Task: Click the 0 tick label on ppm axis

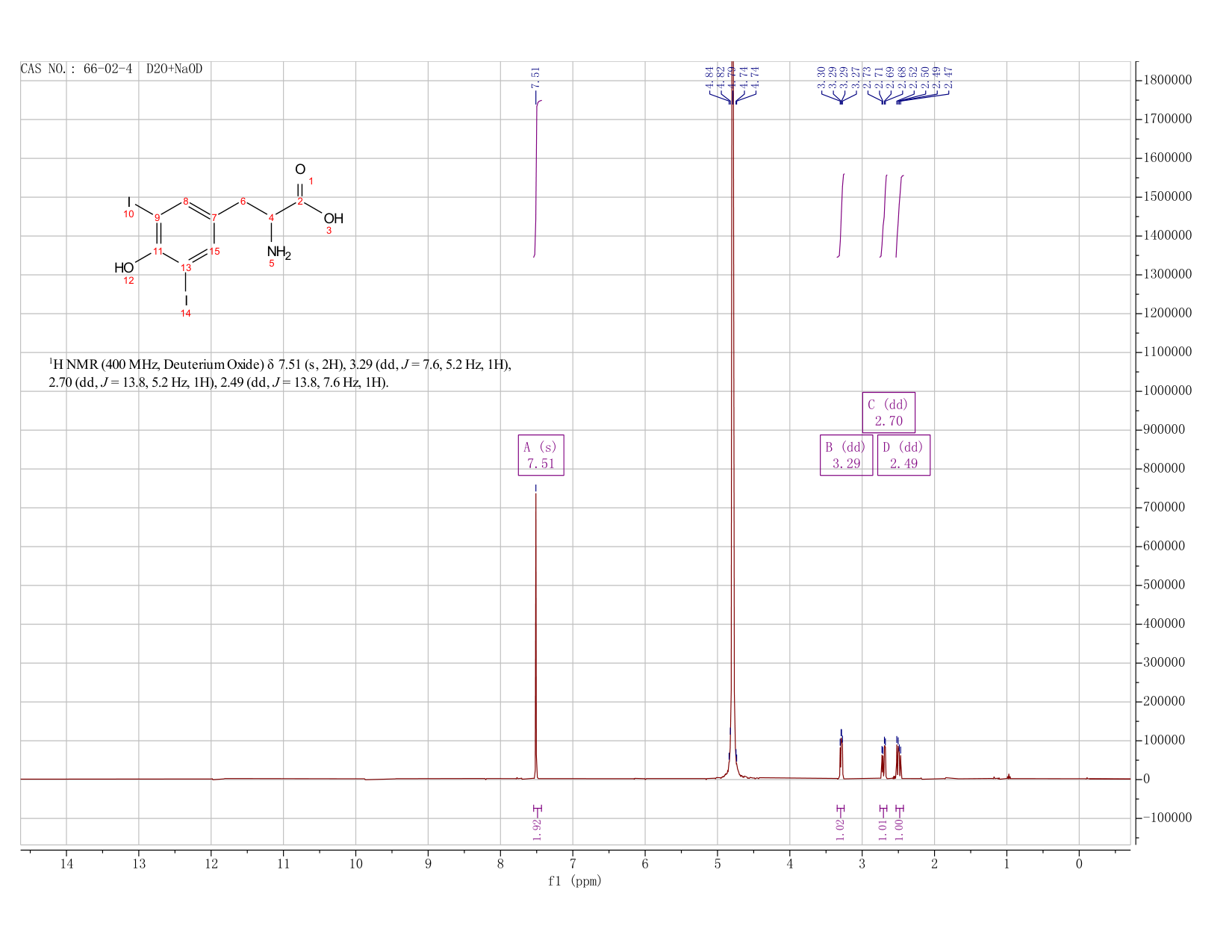Action: [1079, 865]
